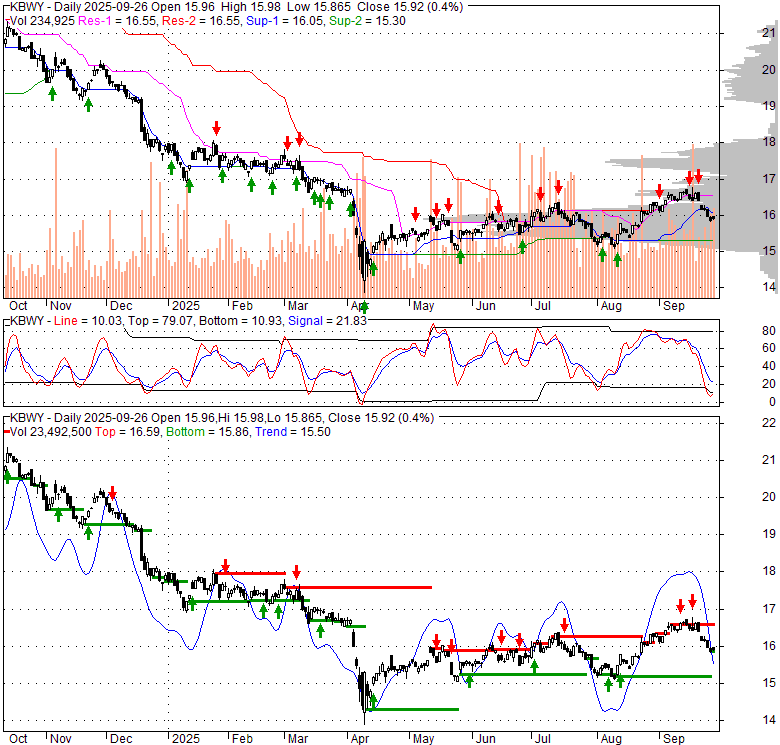Select Apr on the bottom chart's time axis
780x745 pixels.
pyautogui.click(x=360, y=739)
